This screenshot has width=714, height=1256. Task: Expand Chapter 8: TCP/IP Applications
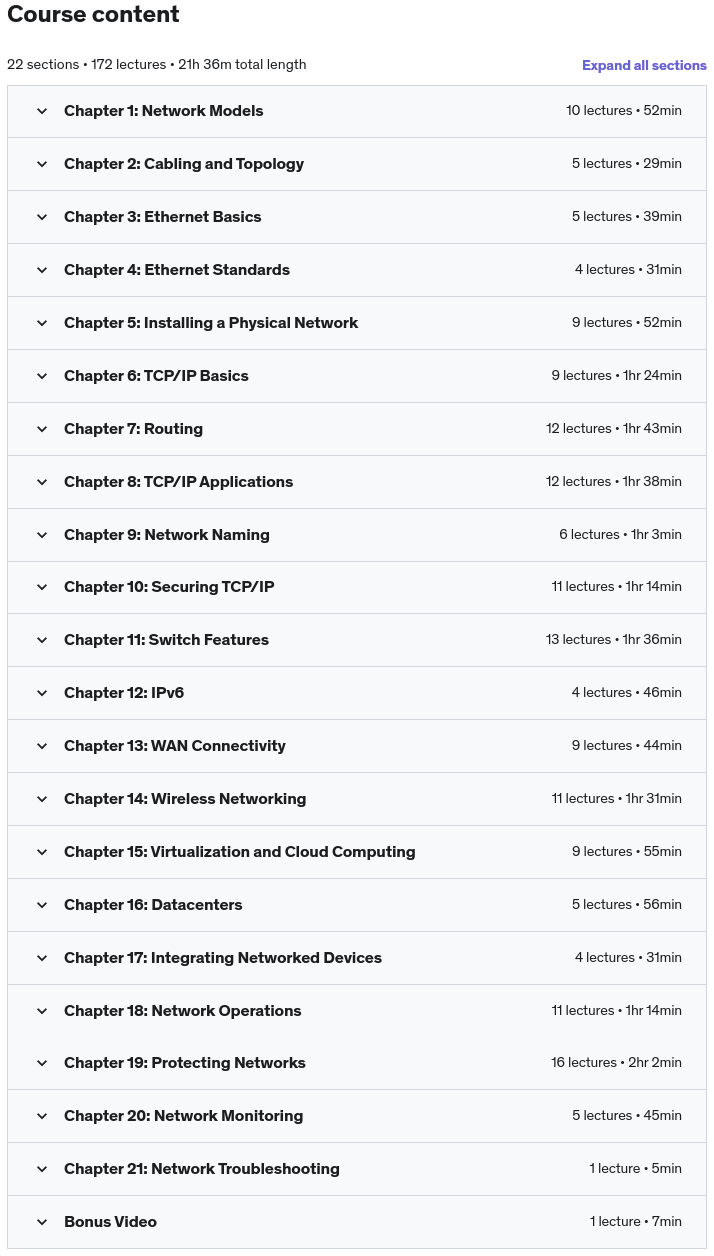357,482
